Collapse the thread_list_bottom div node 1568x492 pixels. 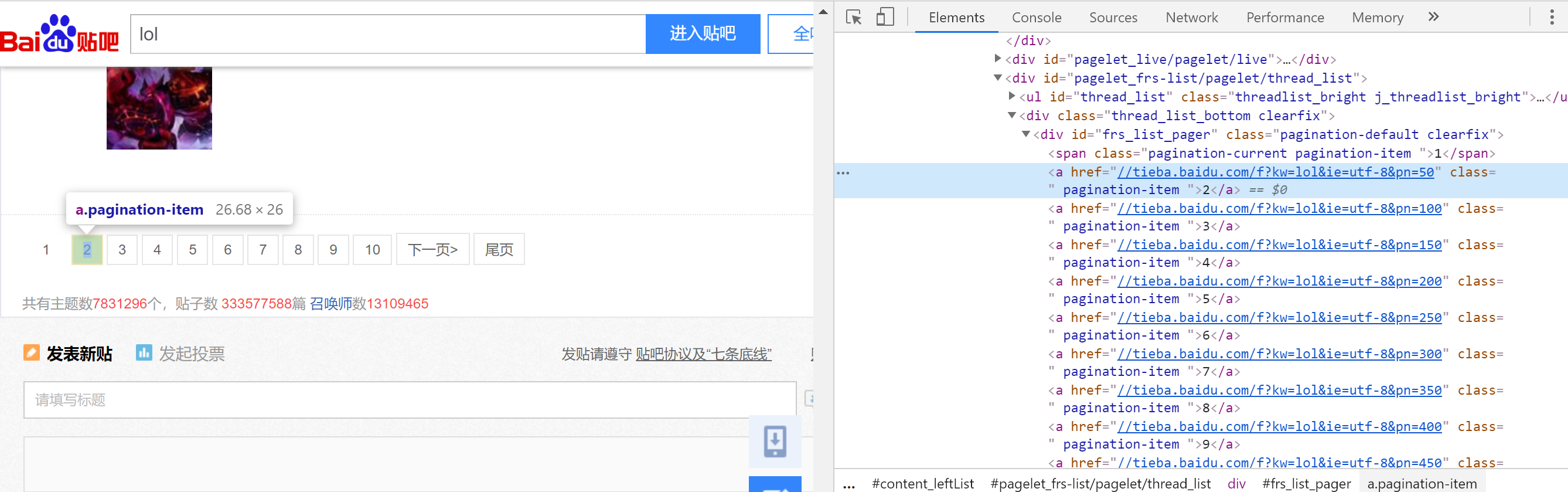1011,116
